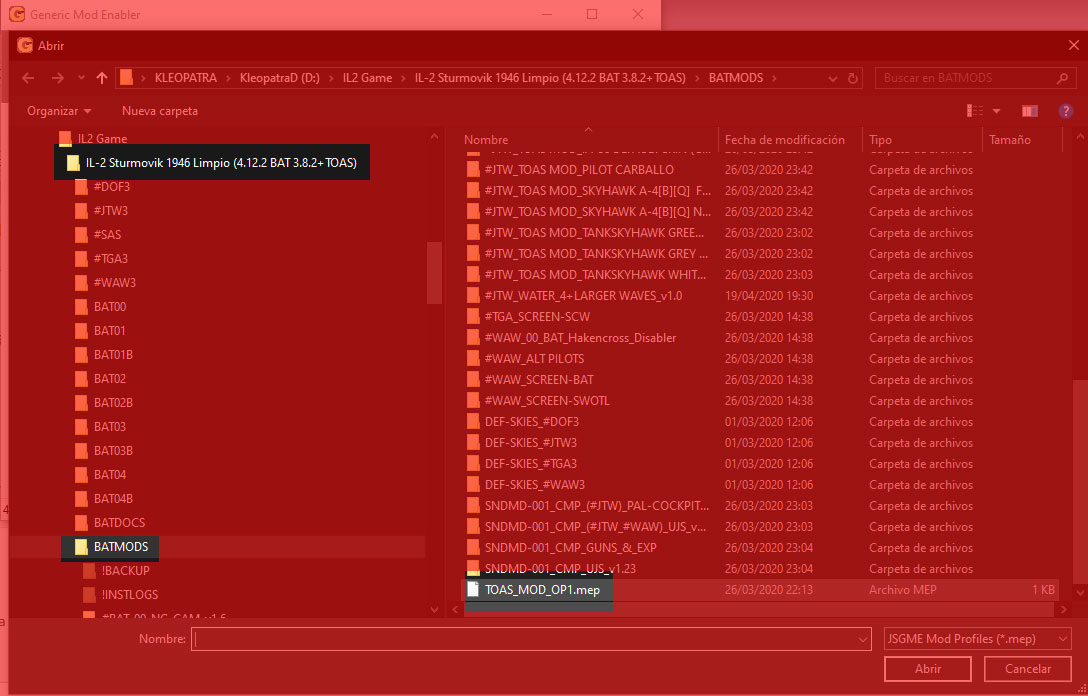The image size is (1088, 696).
Task: Click the folder tree vertical scrollbar
Action: point(434,273)
